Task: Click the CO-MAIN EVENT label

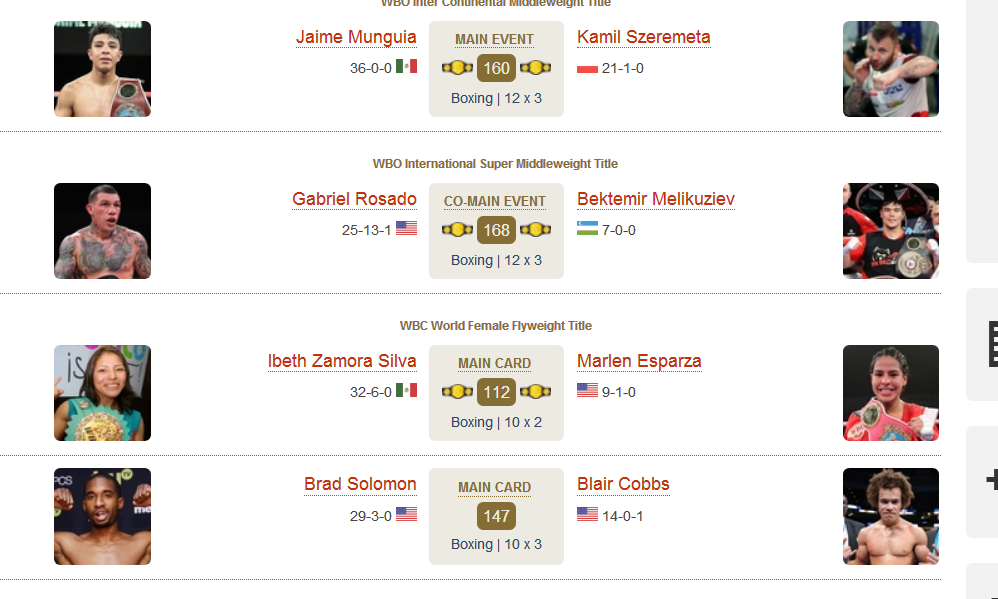Action: pos(495,202)
